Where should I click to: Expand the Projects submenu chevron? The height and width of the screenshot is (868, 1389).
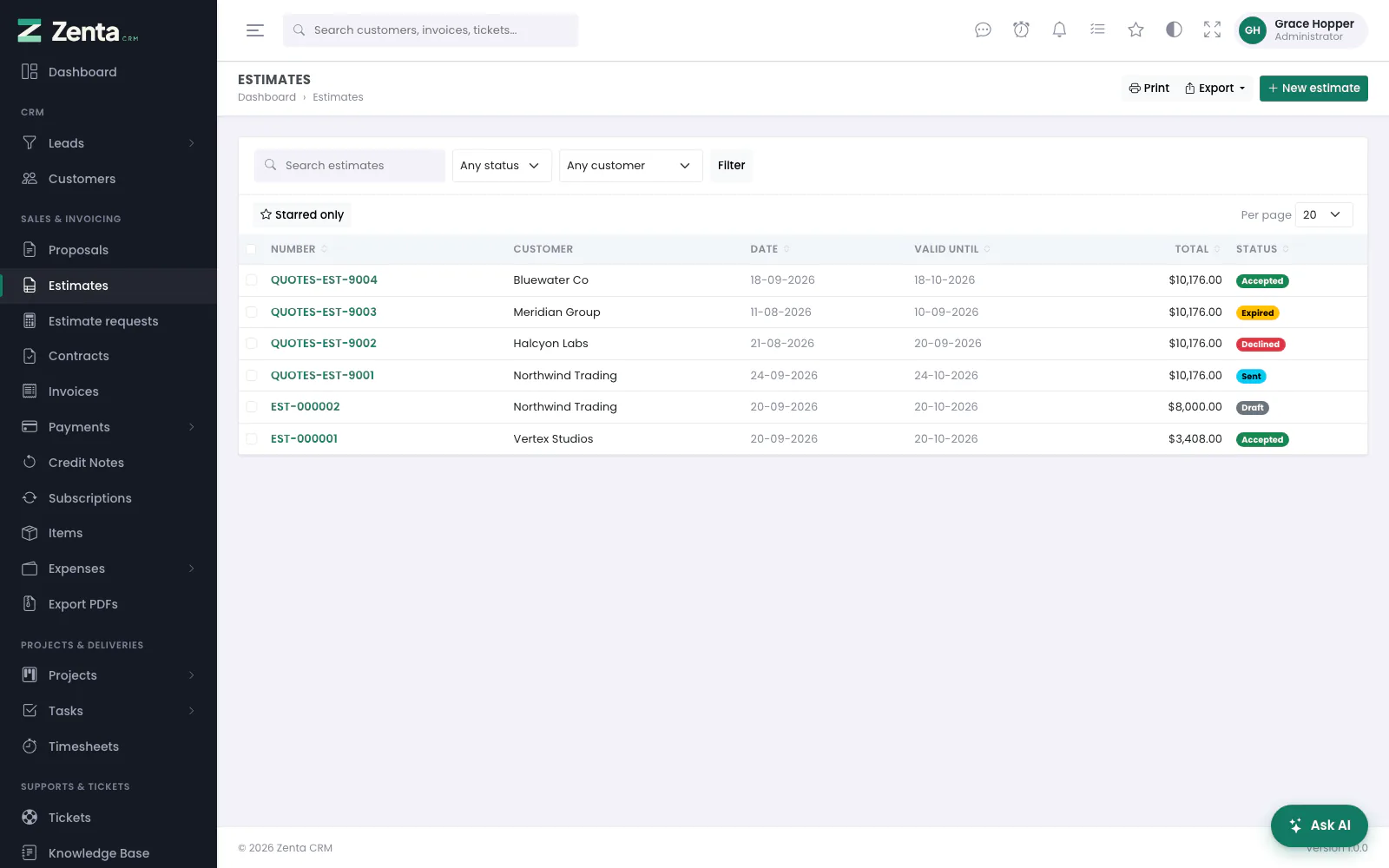(192, 675)
